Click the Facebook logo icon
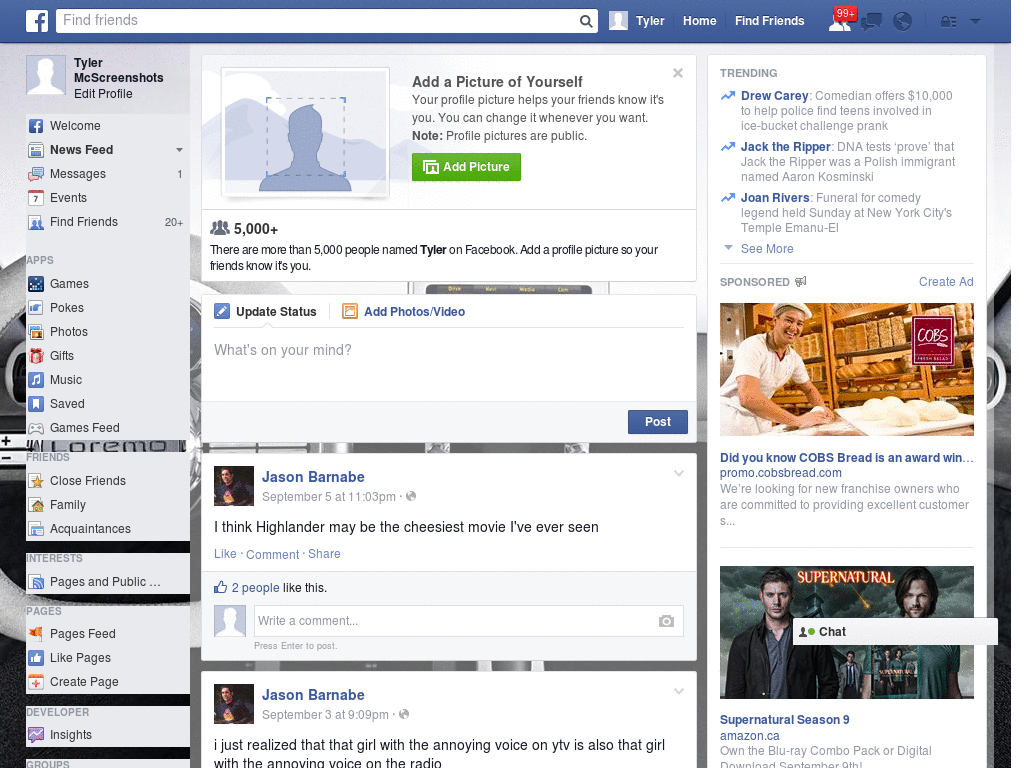 tap(37, 21)
